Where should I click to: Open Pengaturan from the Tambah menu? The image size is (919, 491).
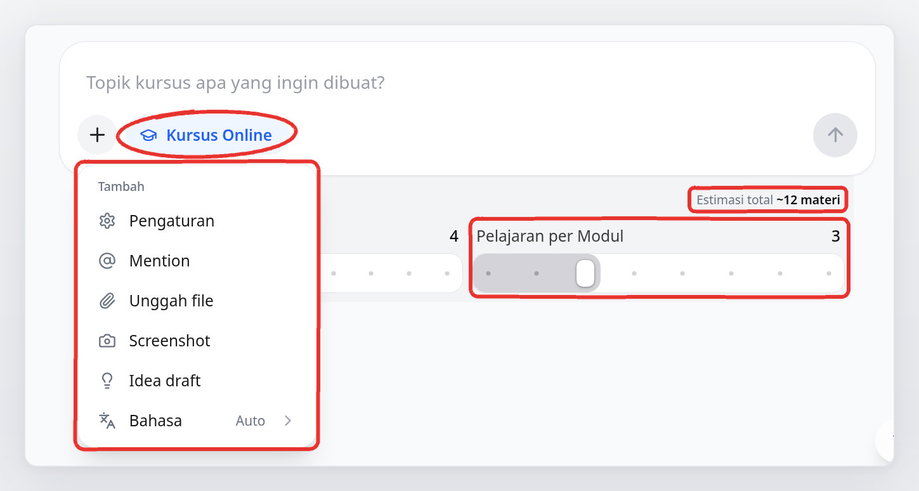197,221
